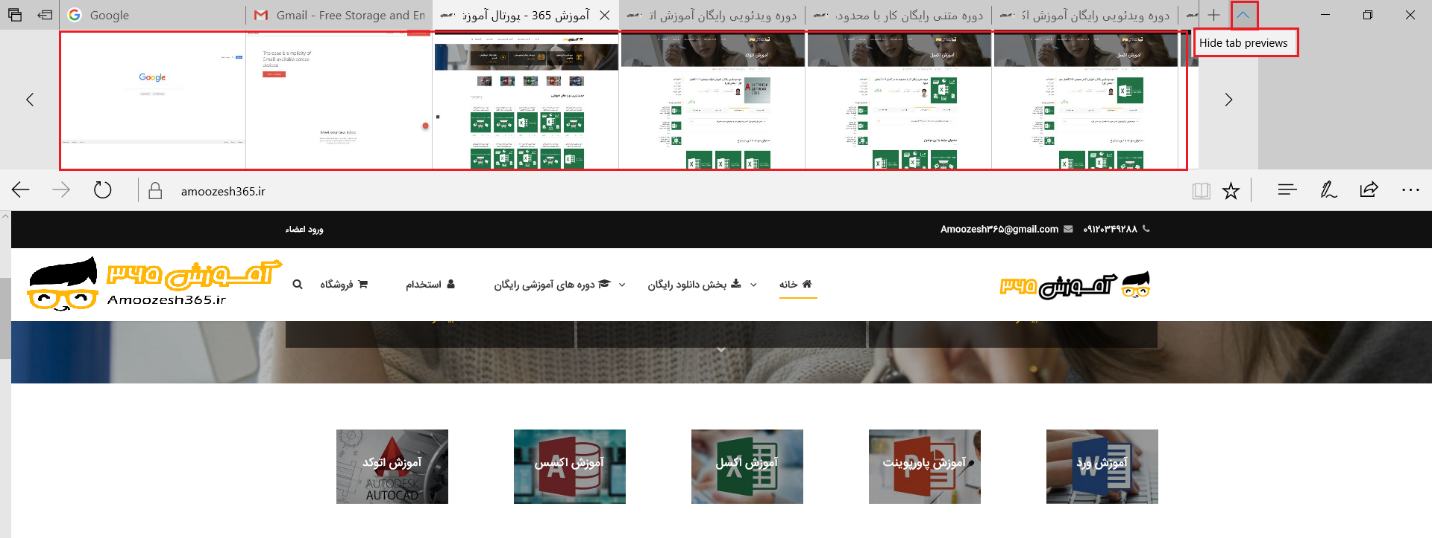Click the website's search magnifier icon
The width and height of the screenshot is (1432, 538).
[x=297, y=284]
